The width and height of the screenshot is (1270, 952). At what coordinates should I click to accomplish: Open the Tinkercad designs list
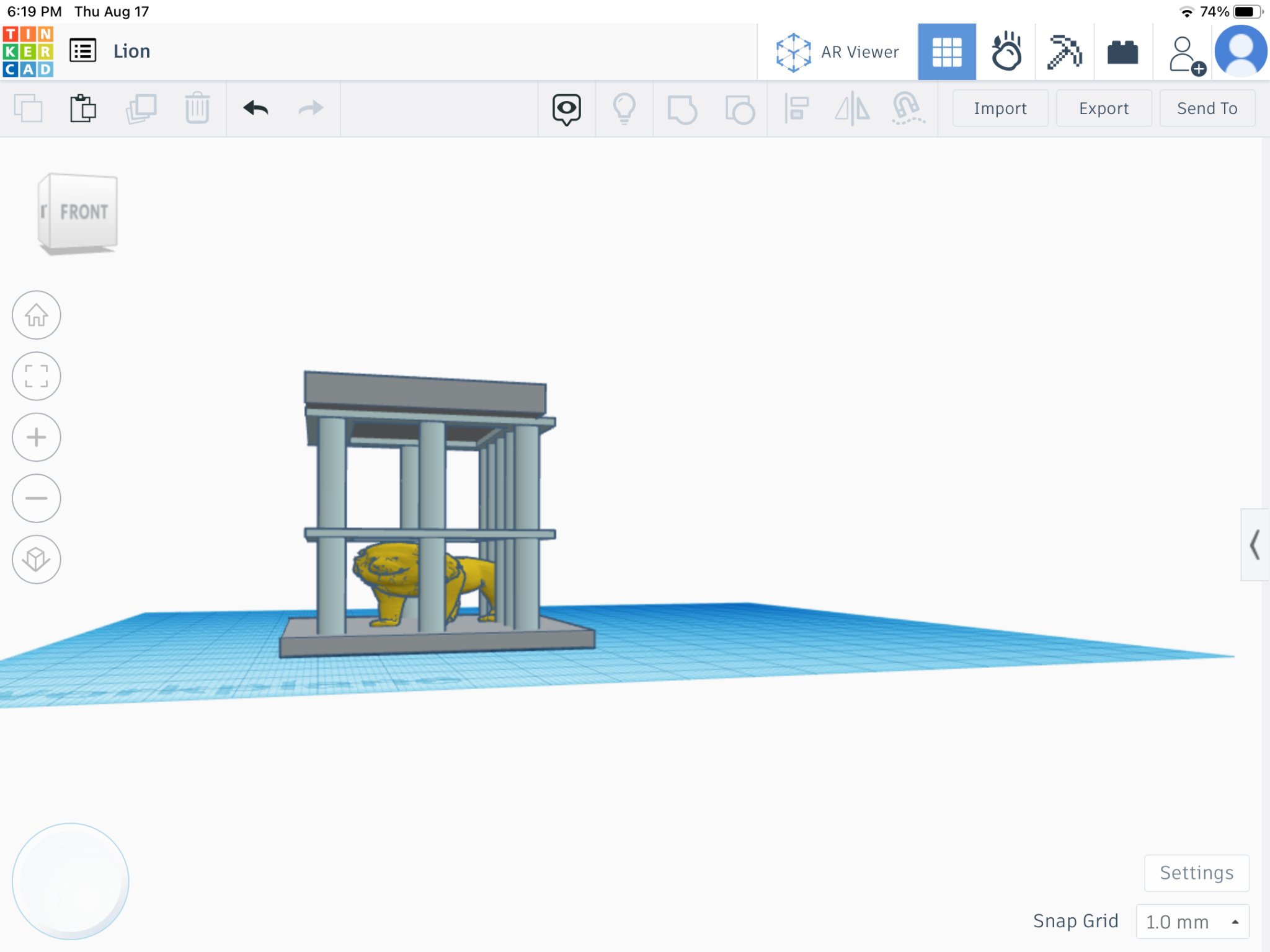point(84,50)
